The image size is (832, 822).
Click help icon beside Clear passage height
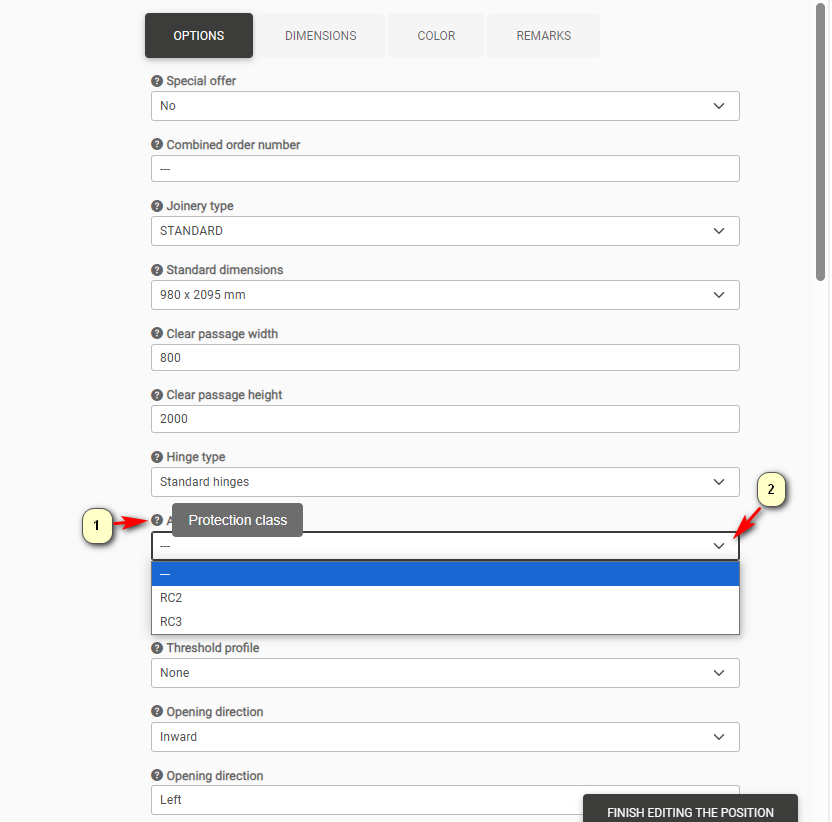pyautogui.click(x=157, y=395)
